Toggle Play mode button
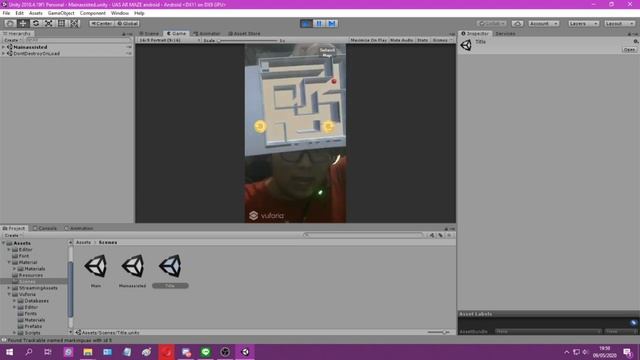Image resolution: width=640 pixels, height=360 pixels. click(x=306, y=23)
